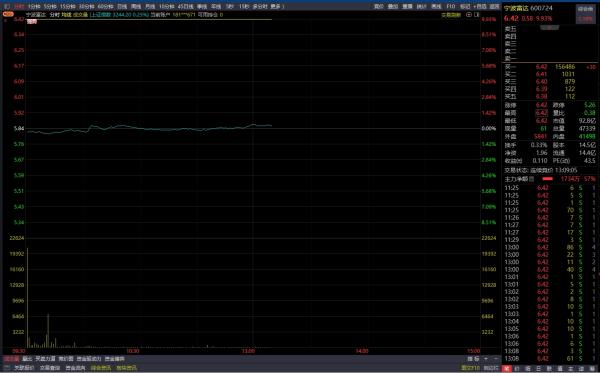Open the 综合资讯 news tab
Image resolution: width=600 pixels, height=373 pixels.
point(101,368)
